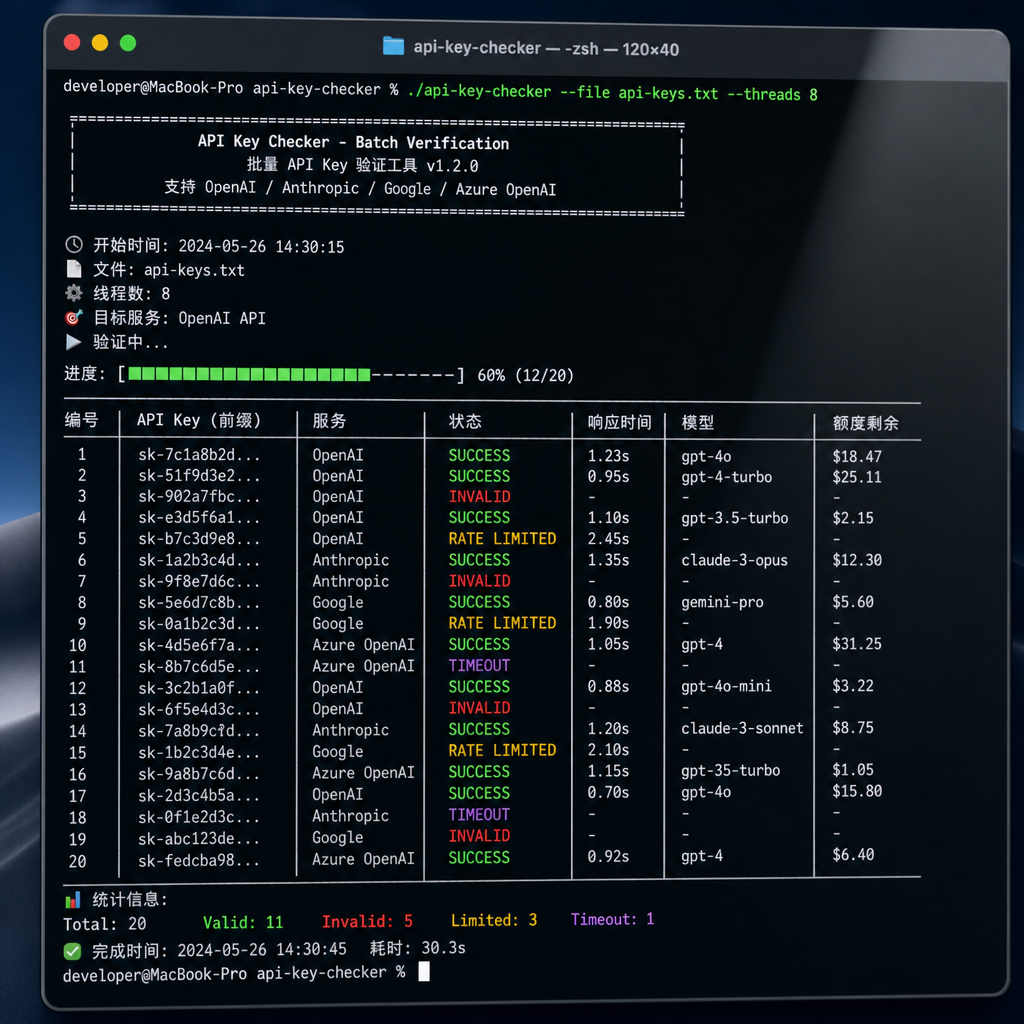Click the 状态 column header
1024x1024 pixels.
click(465, 421)
